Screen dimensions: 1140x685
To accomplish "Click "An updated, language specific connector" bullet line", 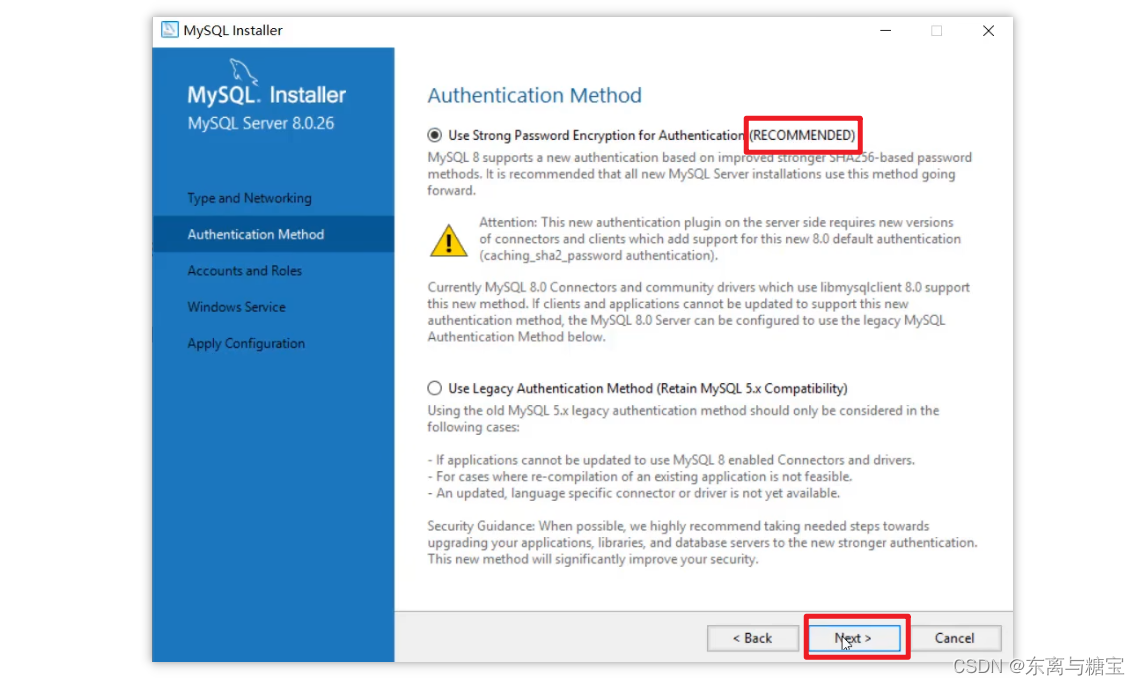I will pyautogui.click(x=634, y=493).
